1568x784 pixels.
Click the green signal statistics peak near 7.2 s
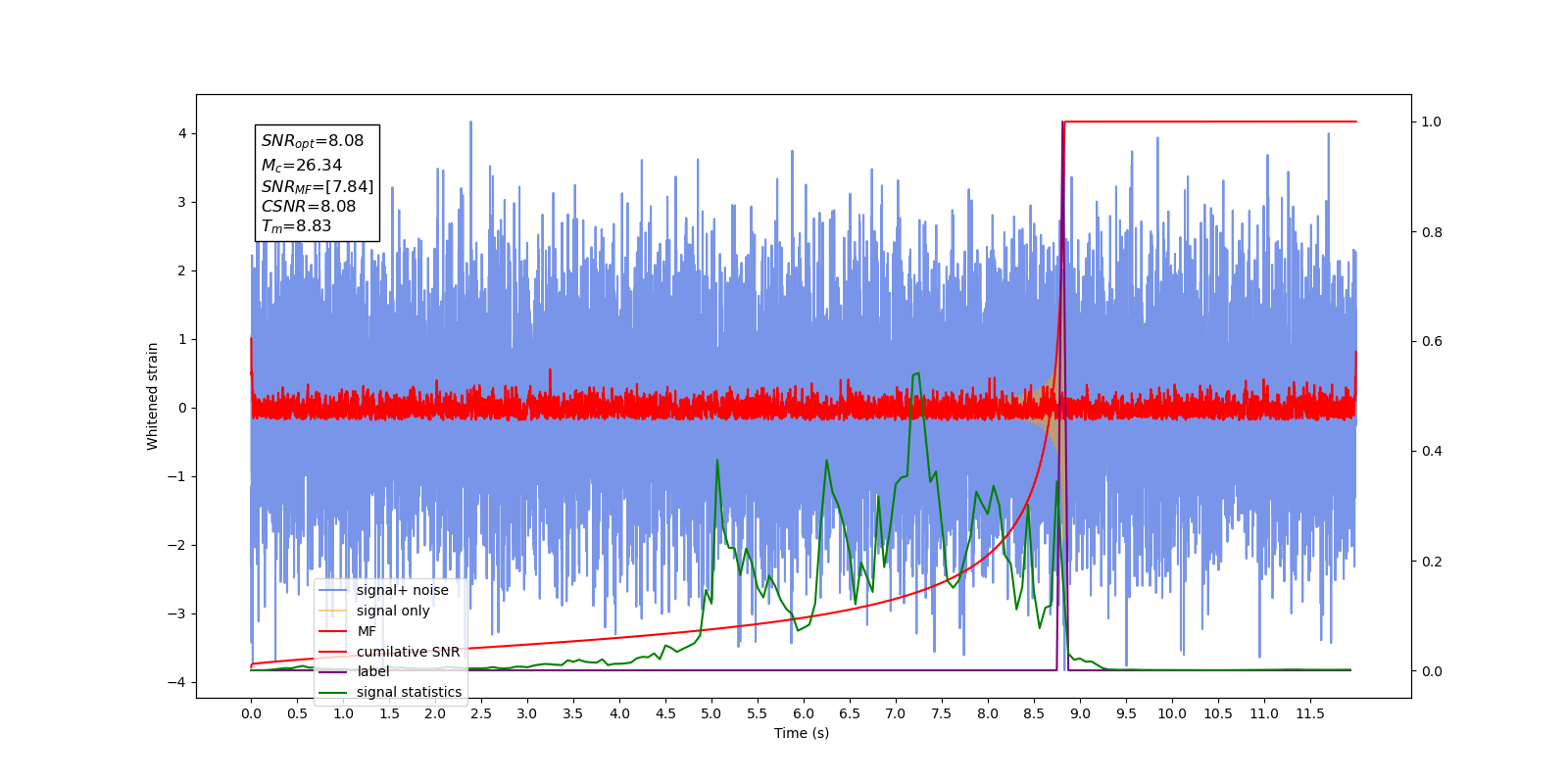916,374
